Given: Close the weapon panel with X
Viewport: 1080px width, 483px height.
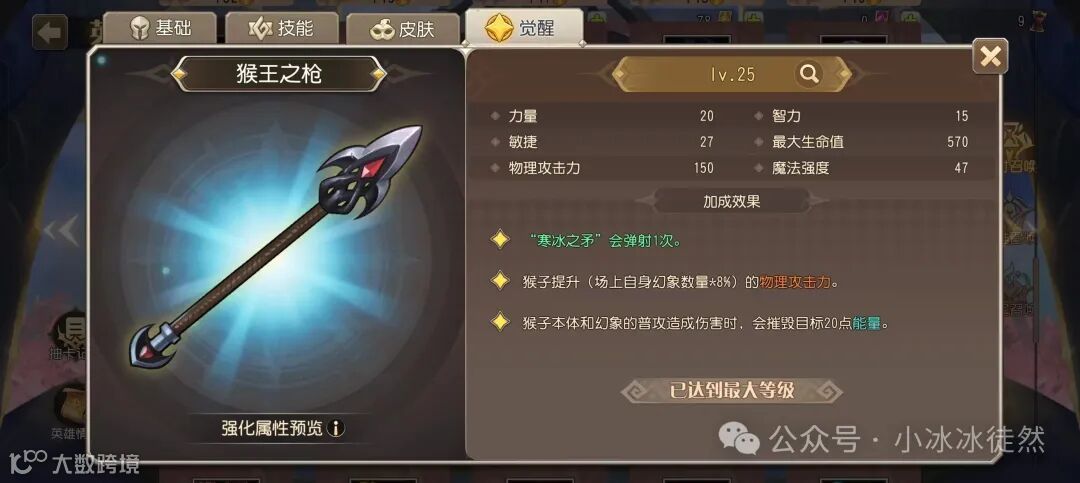Looking at the screenshot, I should [990, 56].
